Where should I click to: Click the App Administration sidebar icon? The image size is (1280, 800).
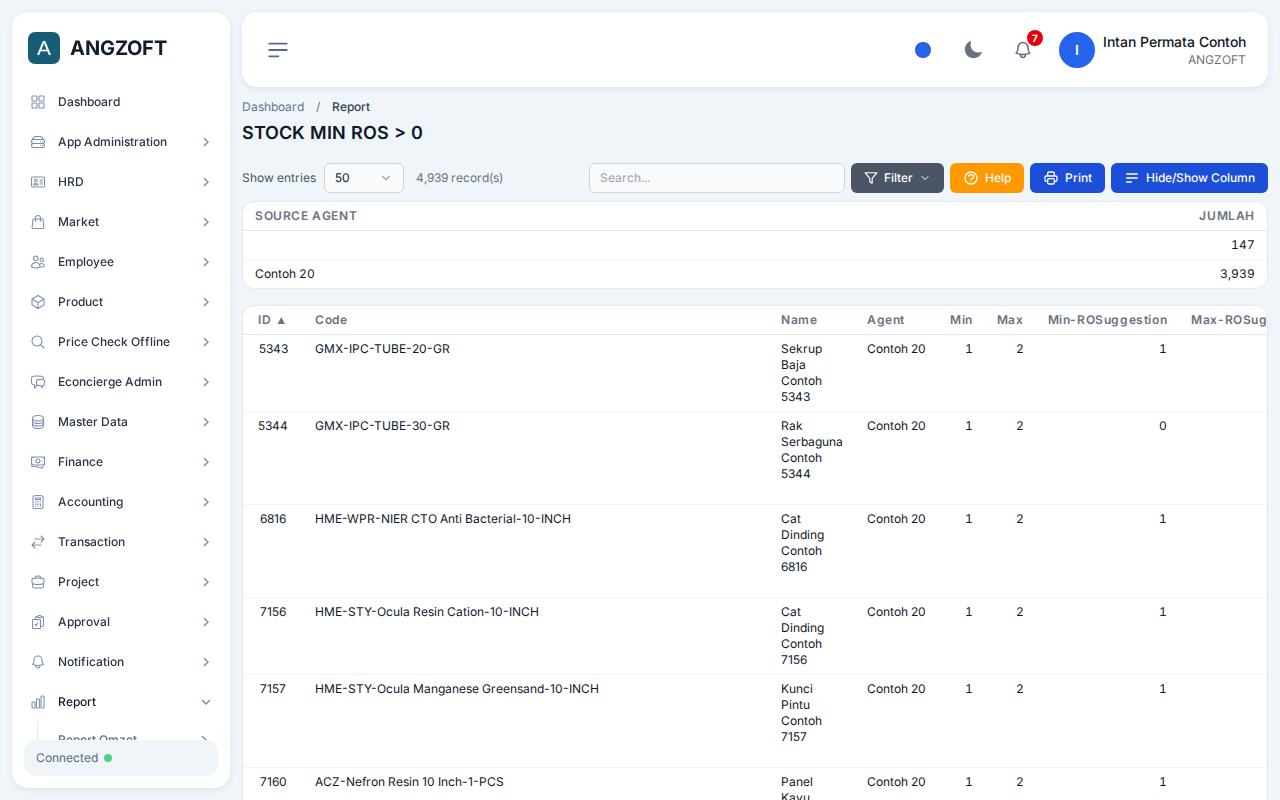38,142
